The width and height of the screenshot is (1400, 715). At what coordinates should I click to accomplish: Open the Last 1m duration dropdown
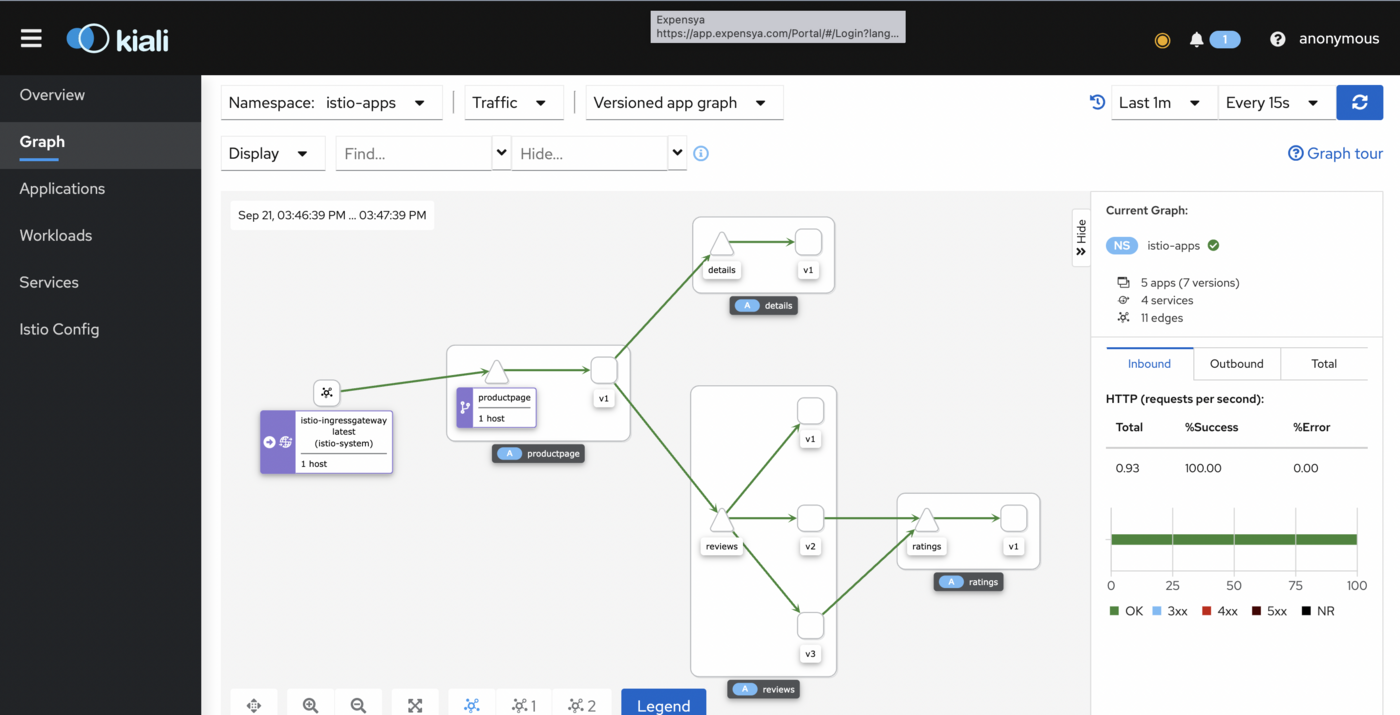click(1163, 103)
